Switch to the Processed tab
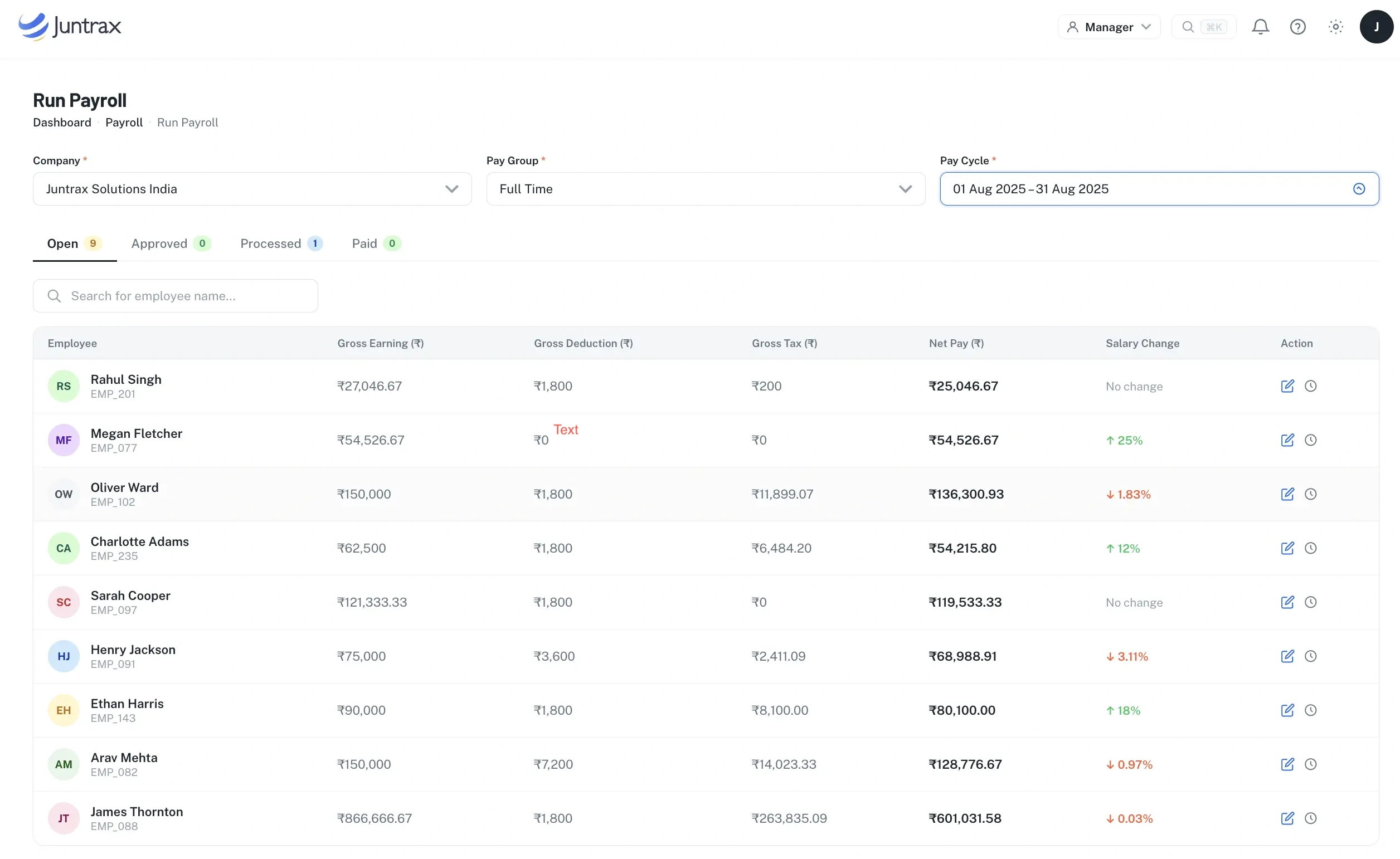The image size is (1400, 859). (281, 244)
